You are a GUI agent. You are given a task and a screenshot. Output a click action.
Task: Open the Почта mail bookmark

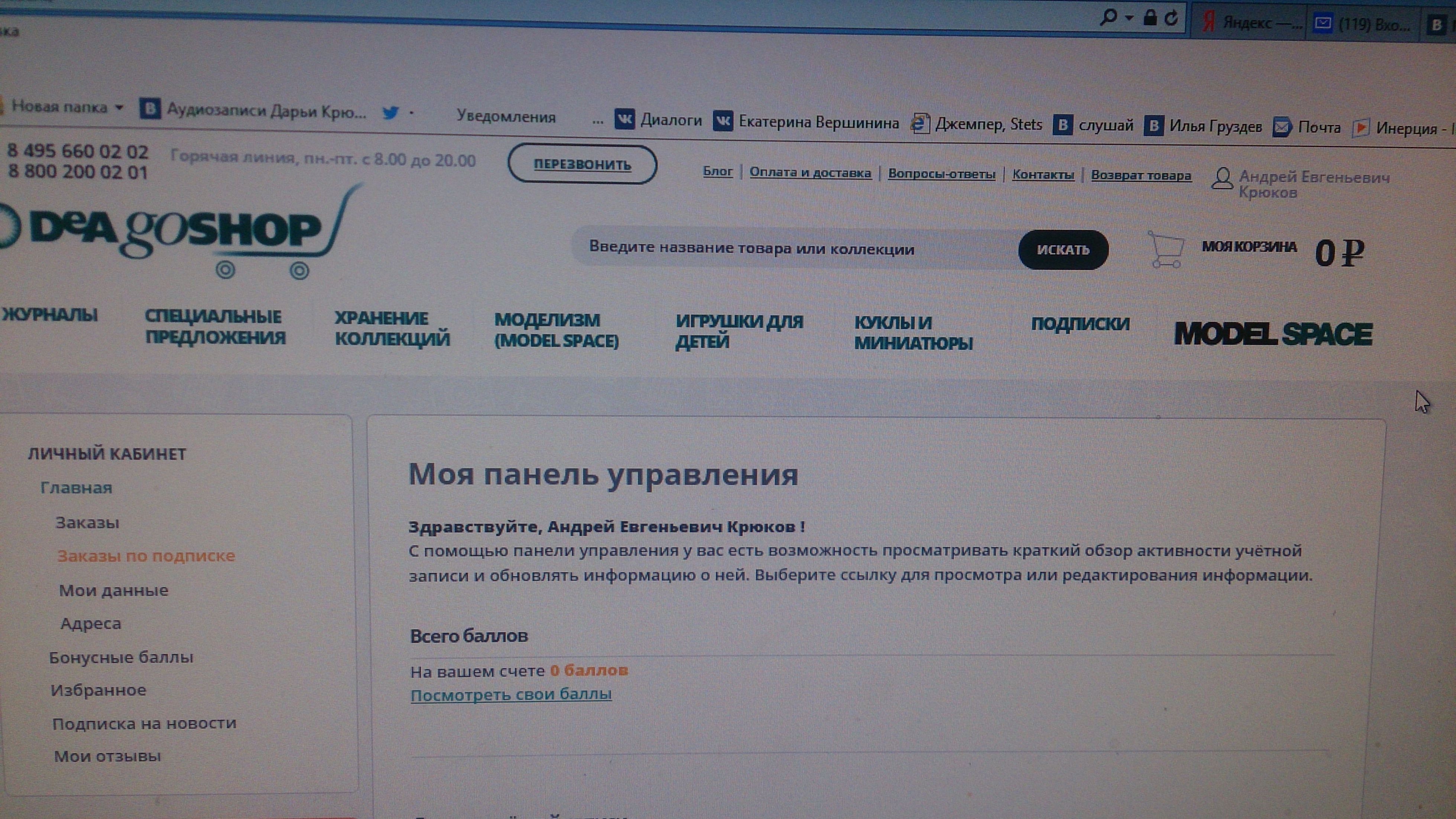click(1307, 127)
